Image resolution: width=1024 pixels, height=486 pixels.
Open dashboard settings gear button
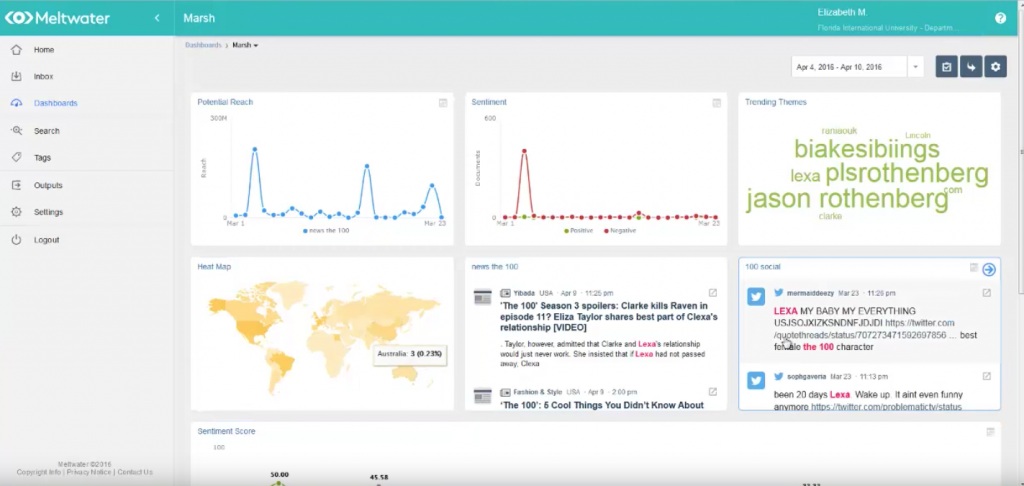tap(995, 67)
